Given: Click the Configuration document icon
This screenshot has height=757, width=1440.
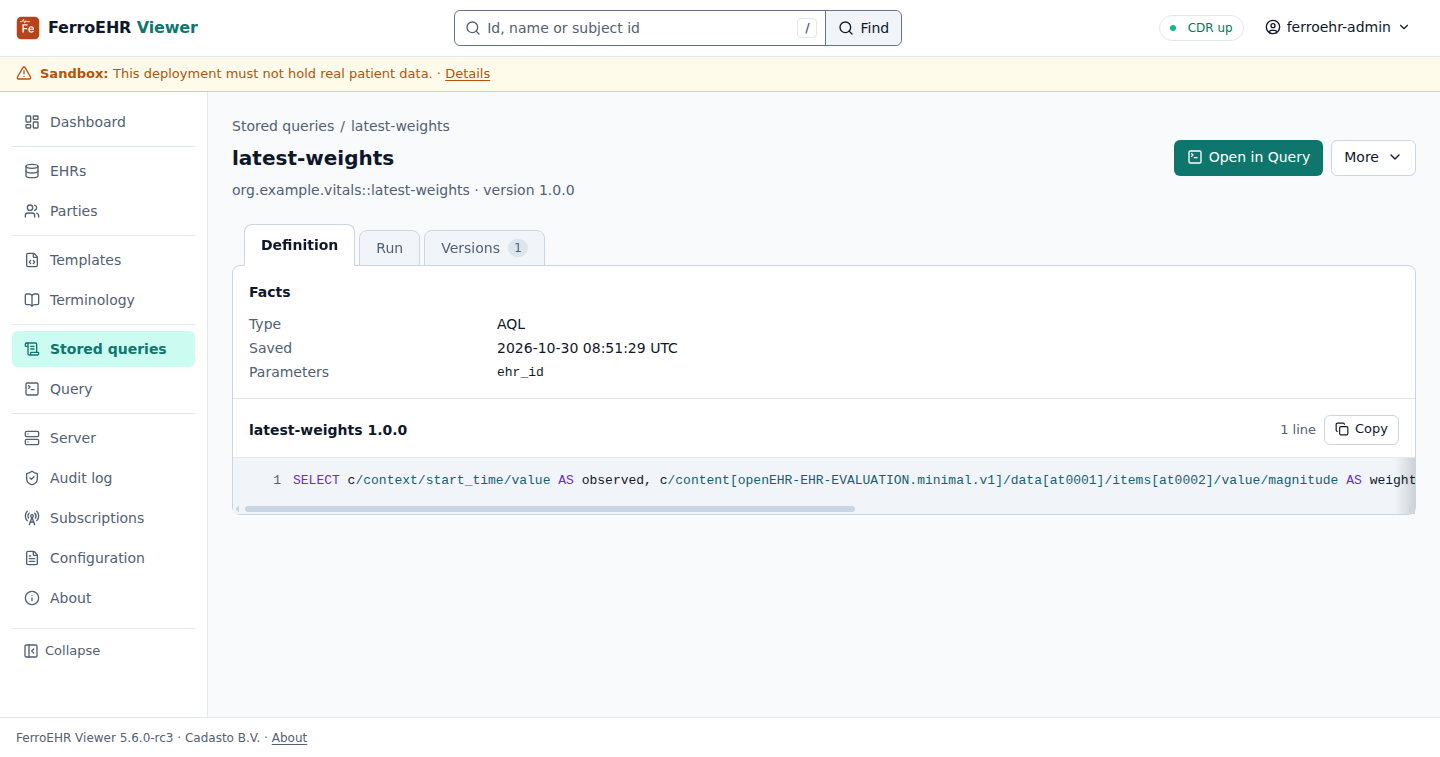Looking at the screenshot, I should click(x=32, y=558).
